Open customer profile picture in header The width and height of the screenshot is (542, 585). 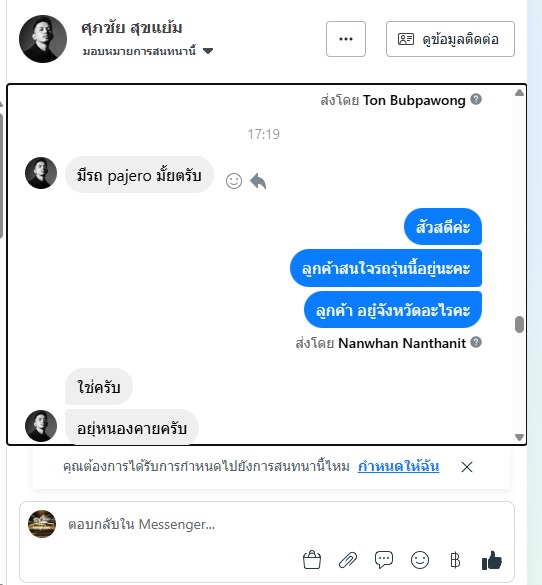tap(43, 39)
